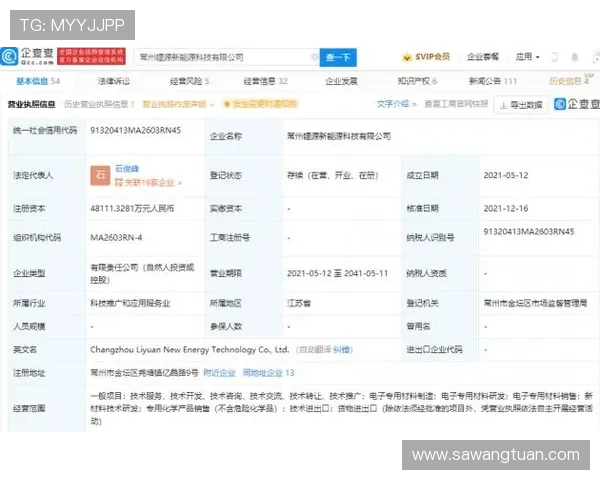The width and height of the screenshot is (600, 480).
Task: Select registered capital 48111.3281万元人民币
Action: pos(132,209)
